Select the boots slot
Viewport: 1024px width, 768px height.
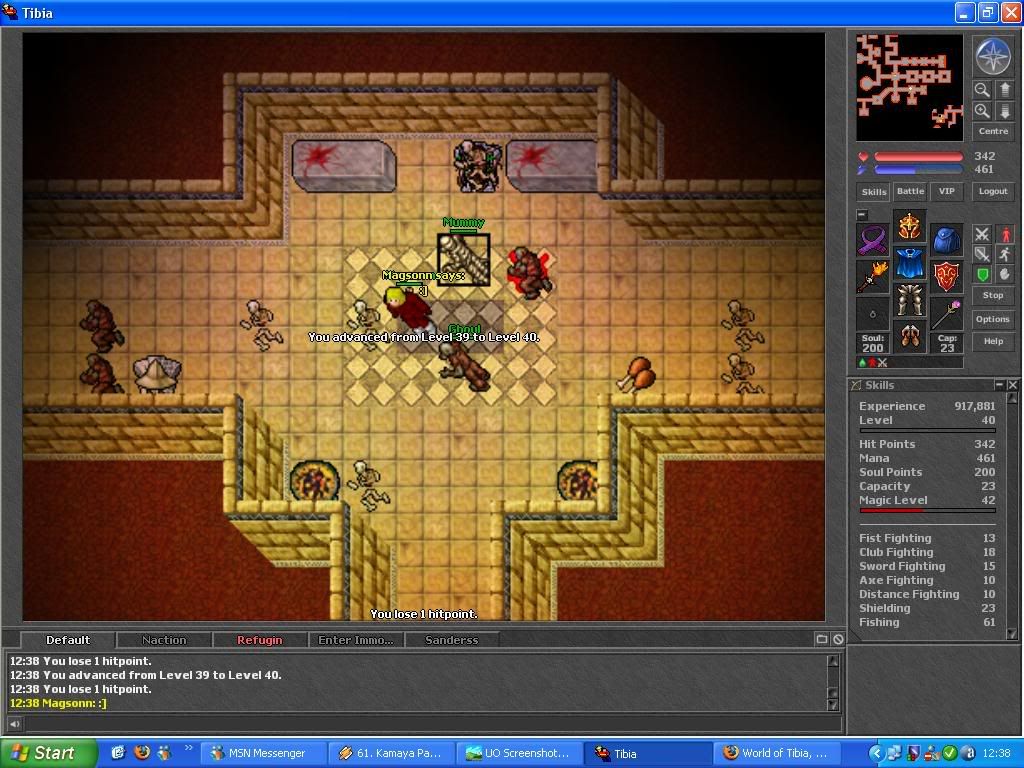pos(909,336)
